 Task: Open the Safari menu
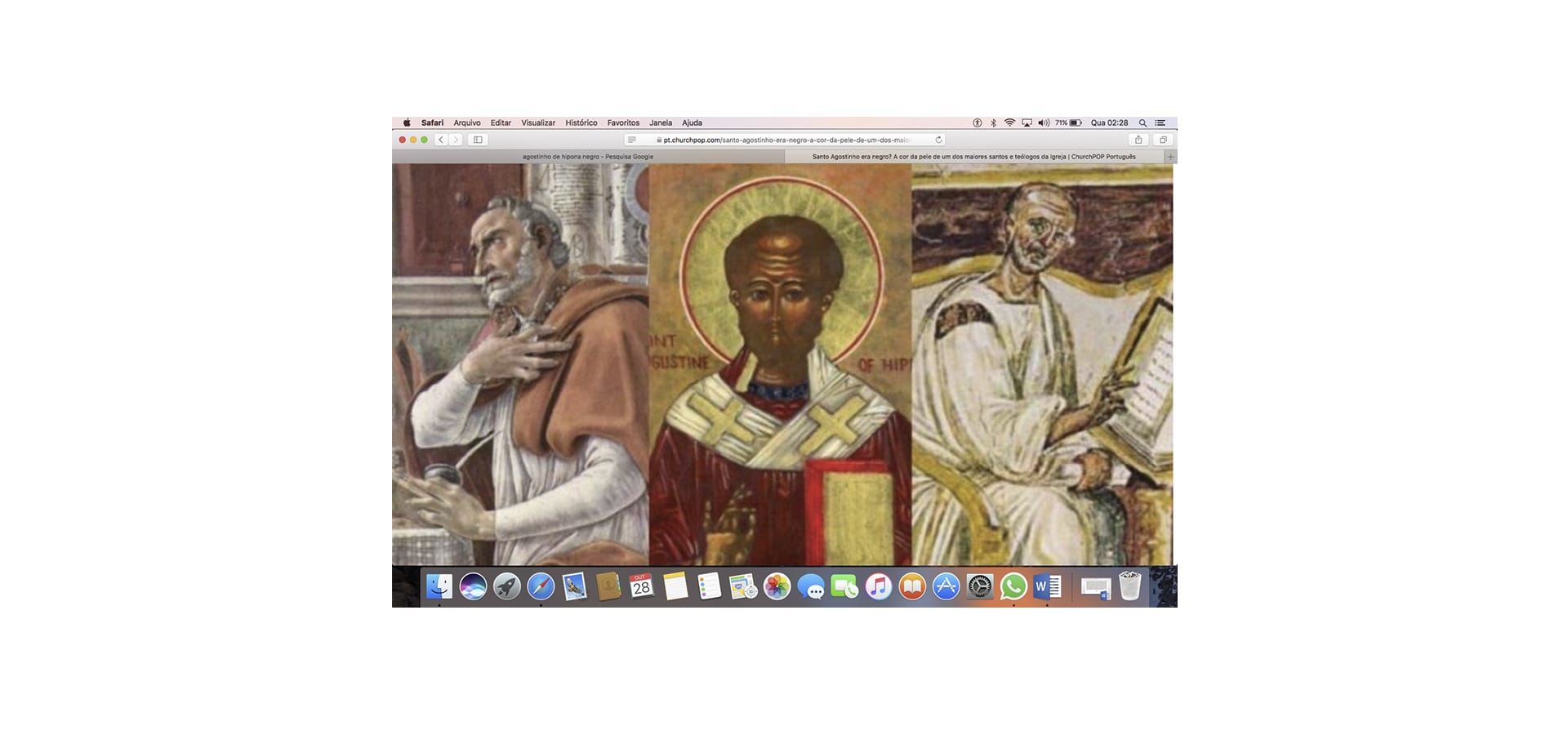432,122
